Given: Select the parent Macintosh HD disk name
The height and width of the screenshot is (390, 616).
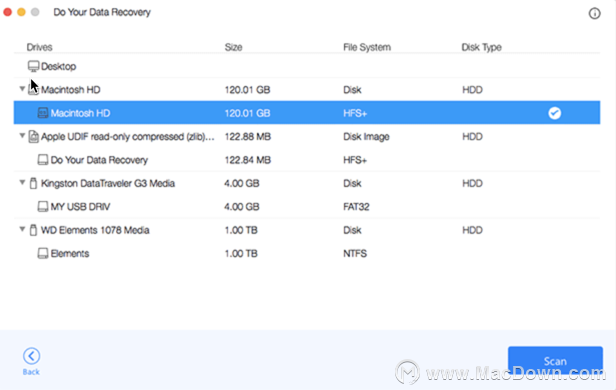Looking at the screenshot, I should pyautogui.click(x=71, y=90).
